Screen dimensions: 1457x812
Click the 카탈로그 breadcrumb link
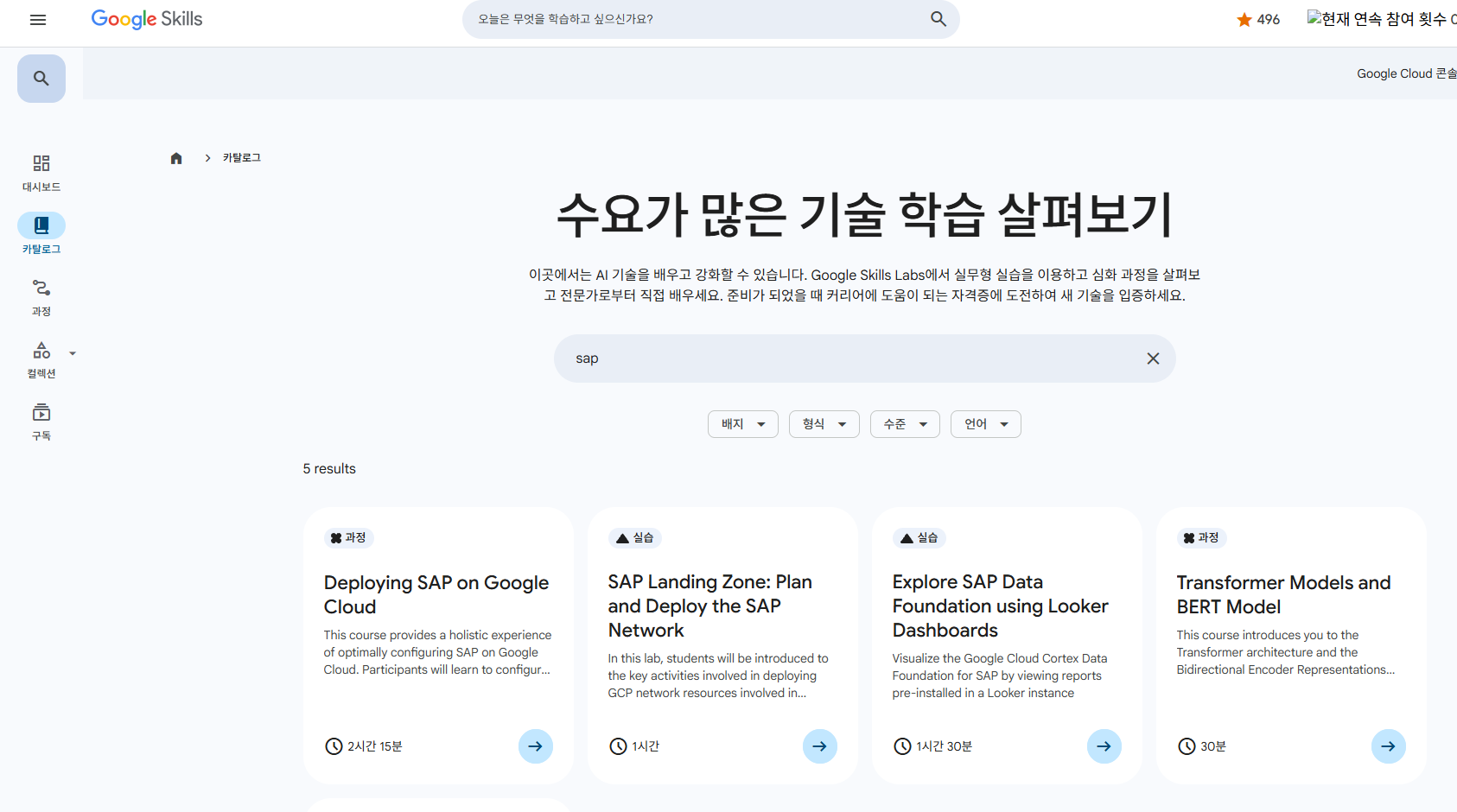[x=242, y=158]
